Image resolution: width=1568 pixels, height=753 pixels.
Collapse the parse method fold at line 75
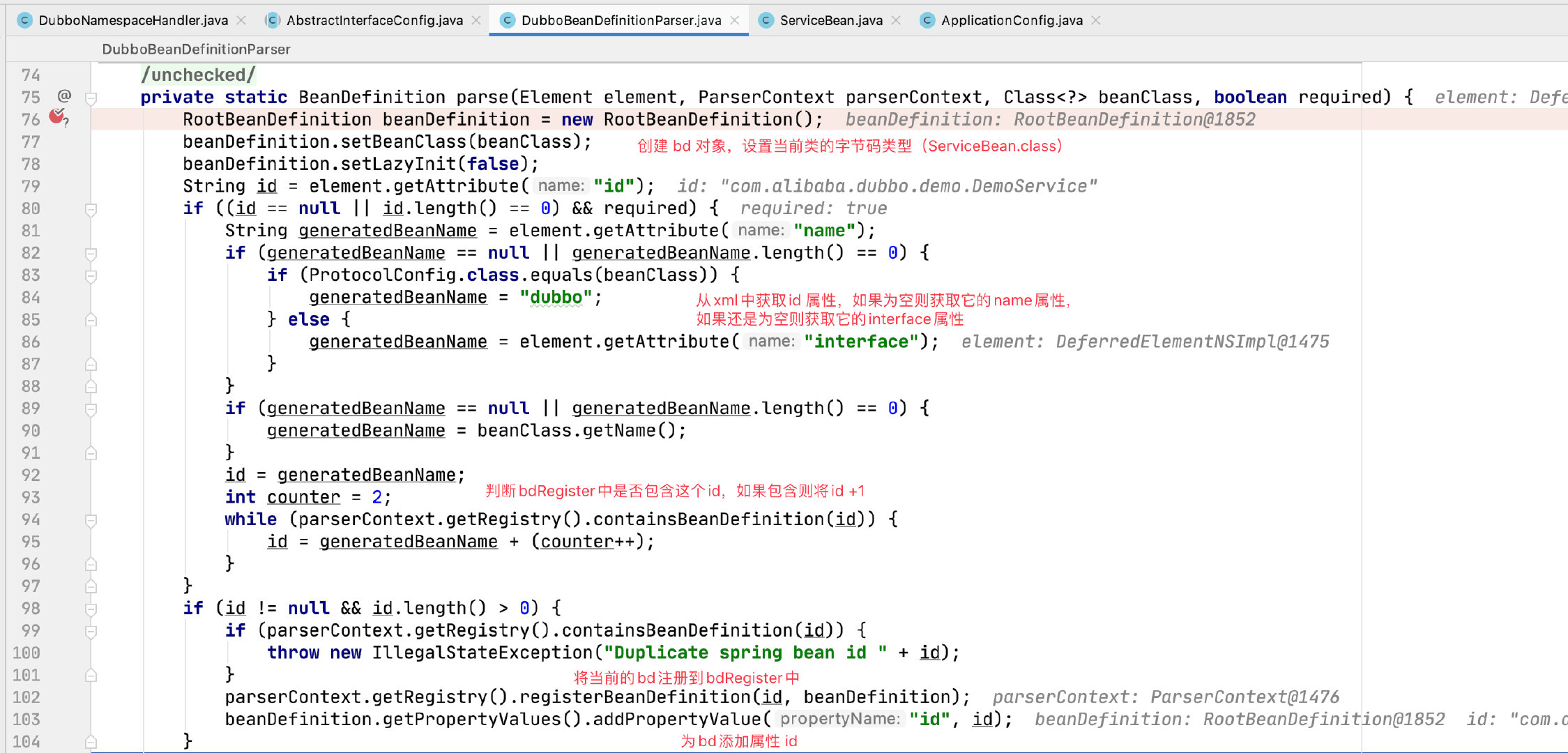click(91, 98)
